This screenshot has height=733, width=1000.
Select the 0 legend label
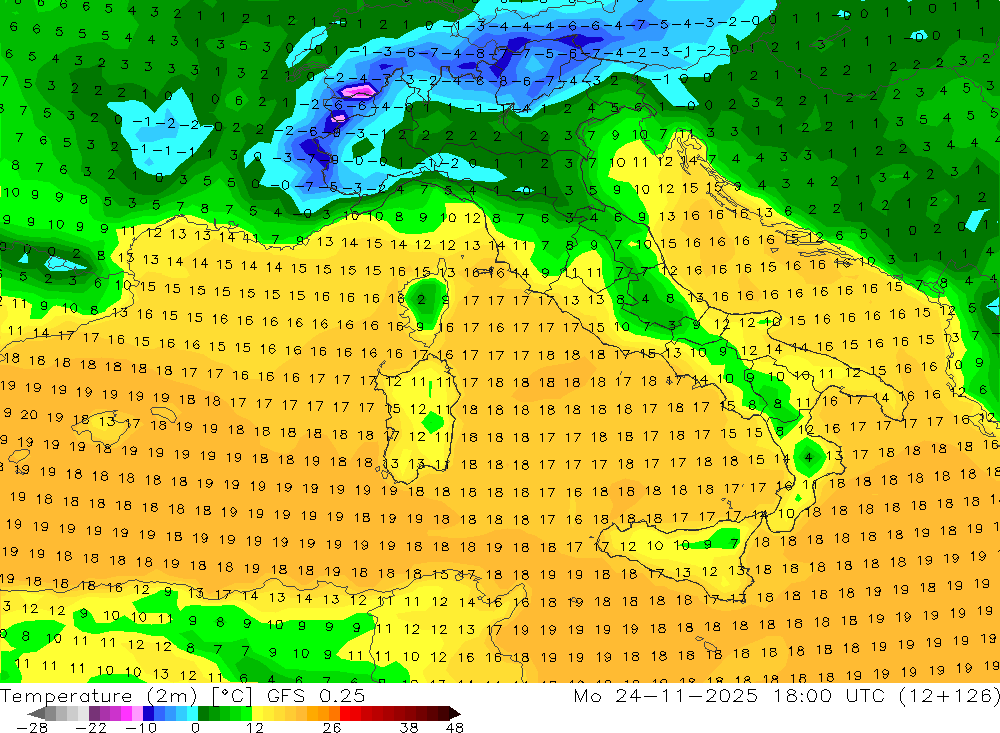pyautogui.click(x=196, y=727)
